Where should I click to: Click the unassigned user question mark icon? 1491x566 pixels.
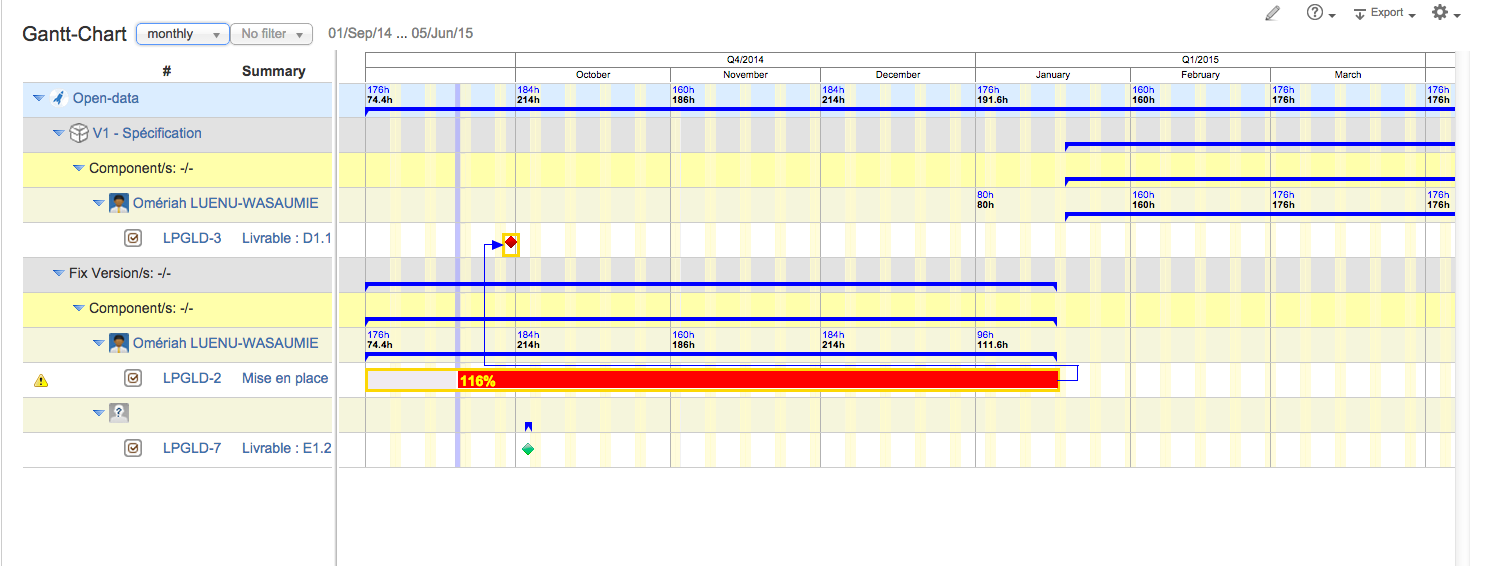click(x=119, y=413)
